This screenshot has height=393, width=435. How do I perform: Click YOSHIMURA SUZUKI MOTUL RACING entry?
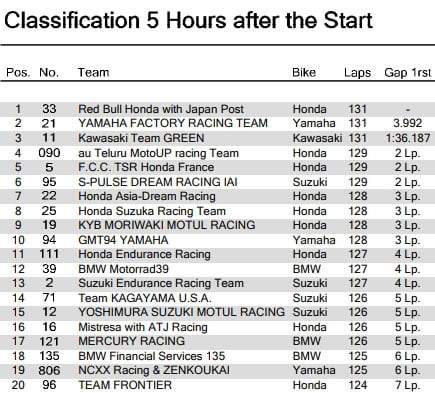(182, 312)
